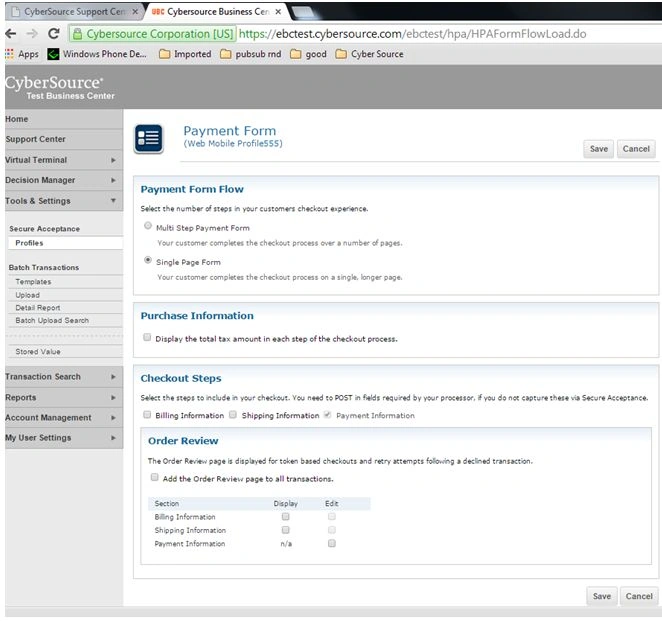Expand the Virtual Terminal menu arrow
662x621 pixels.
click(x=113, y=160)
